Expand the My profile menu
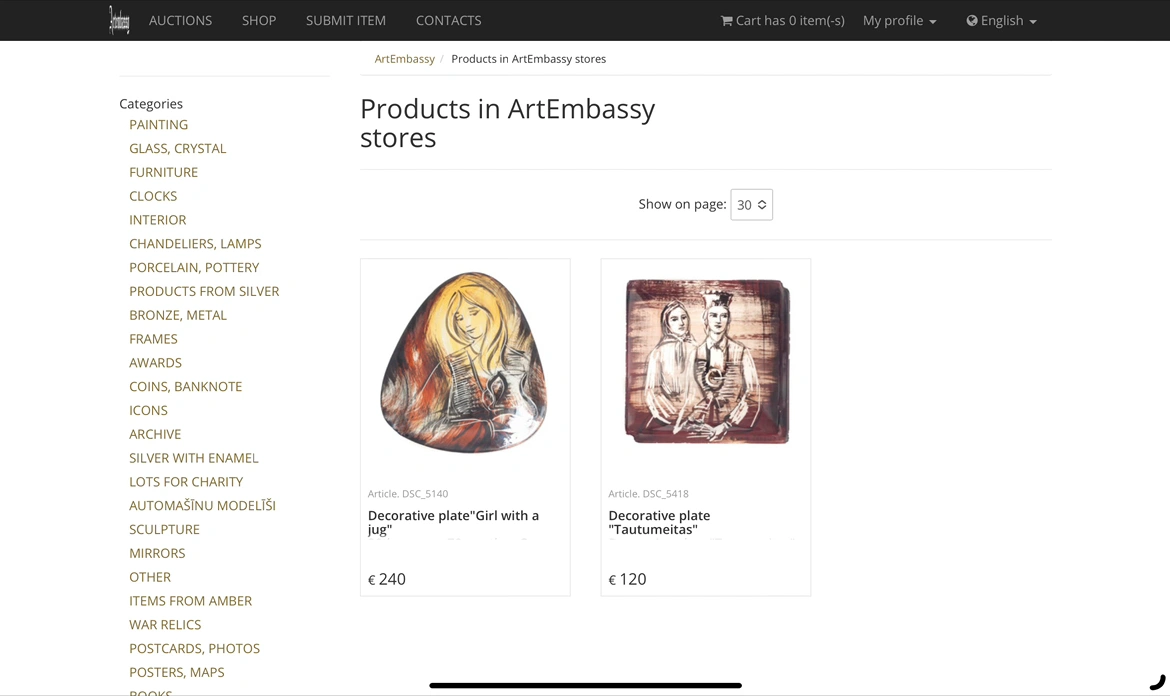The image size is (1170, 696). click(x=899, y=20)
